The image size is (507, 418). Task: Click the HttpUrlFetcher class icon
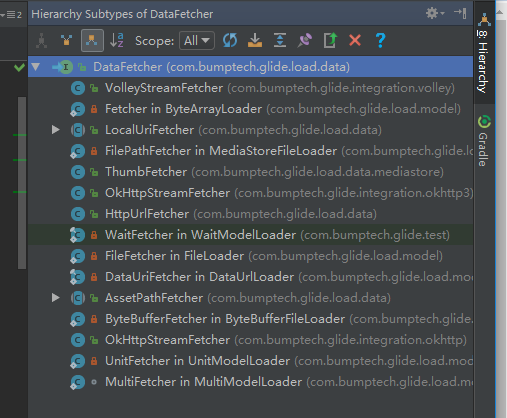(x=78, y=214)
